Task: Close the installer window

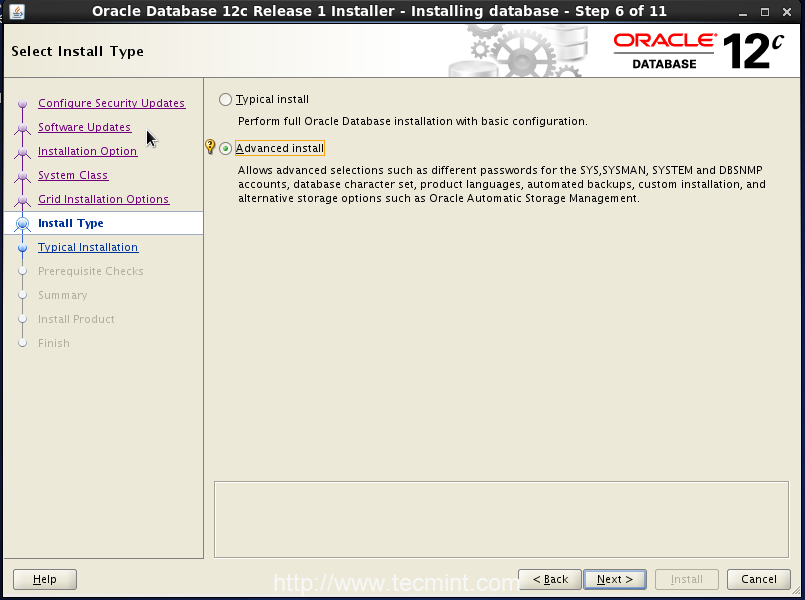Action: [x=787, y=12]
